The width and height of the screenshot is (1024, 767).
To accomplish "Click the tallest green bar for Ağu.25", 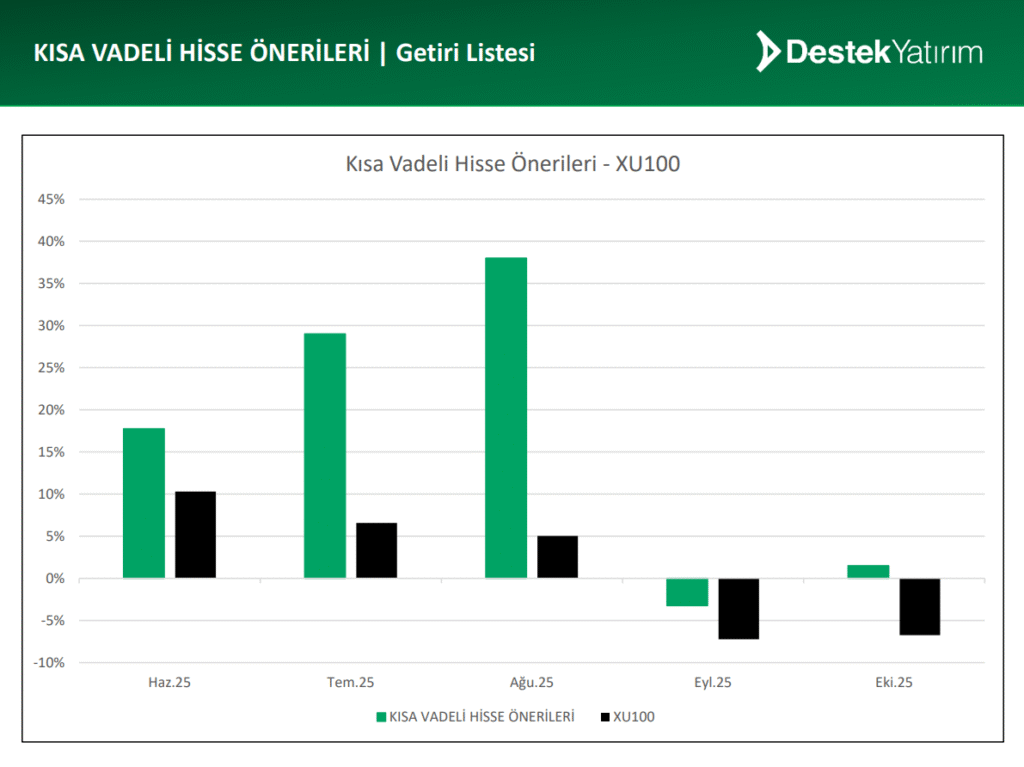I will click(506, 417).
